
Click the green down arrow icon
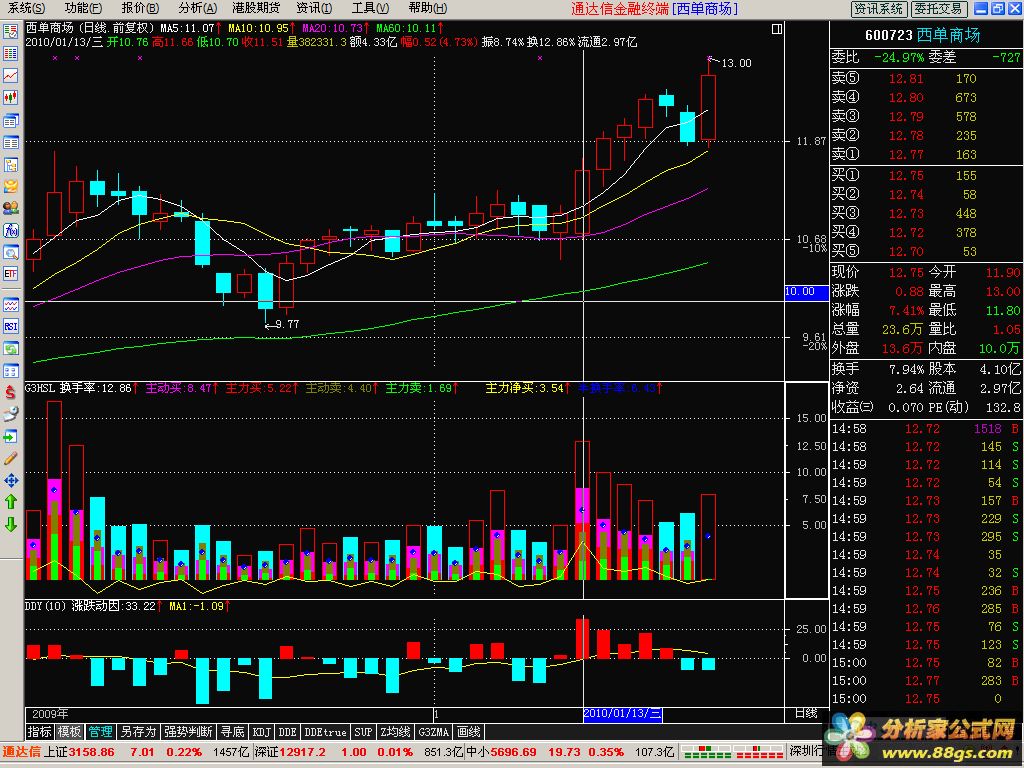coord(10,524)
